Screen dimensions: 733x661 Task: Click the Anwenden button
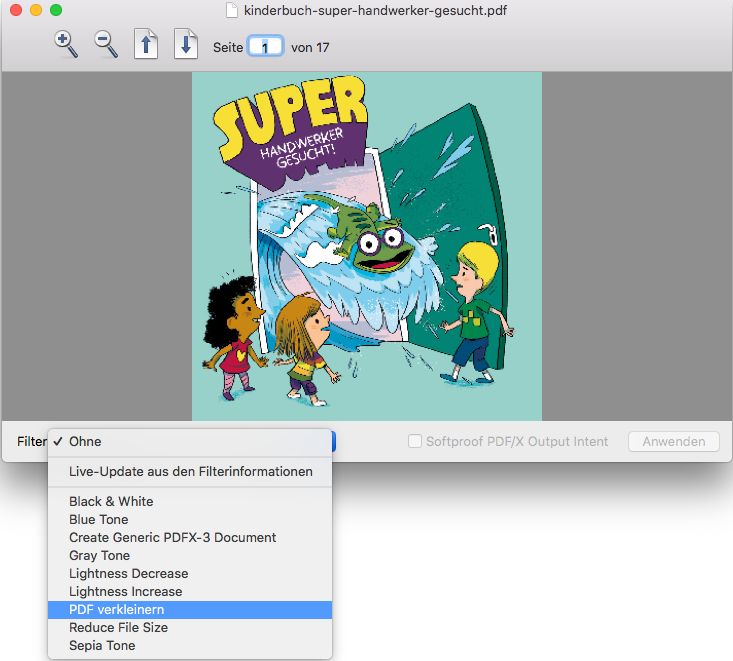[x=674, y=442]
